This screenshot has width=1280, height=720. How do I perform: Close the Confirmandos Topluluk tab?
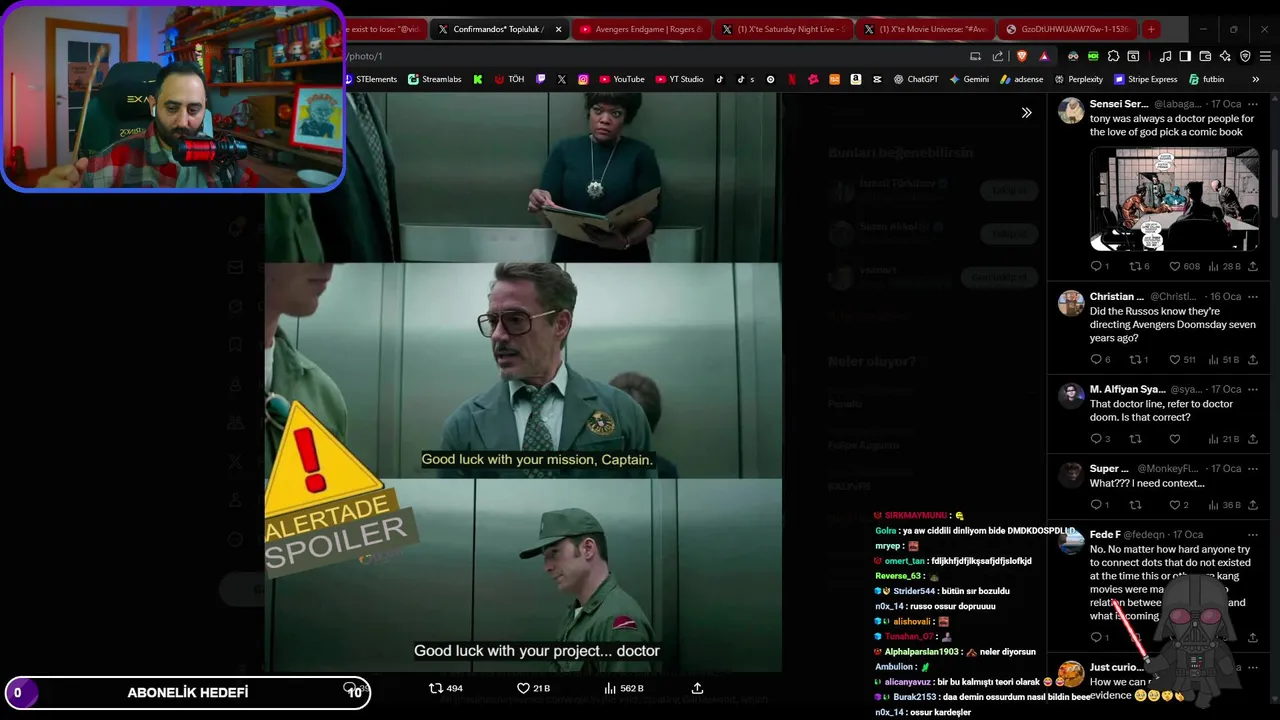559,29
